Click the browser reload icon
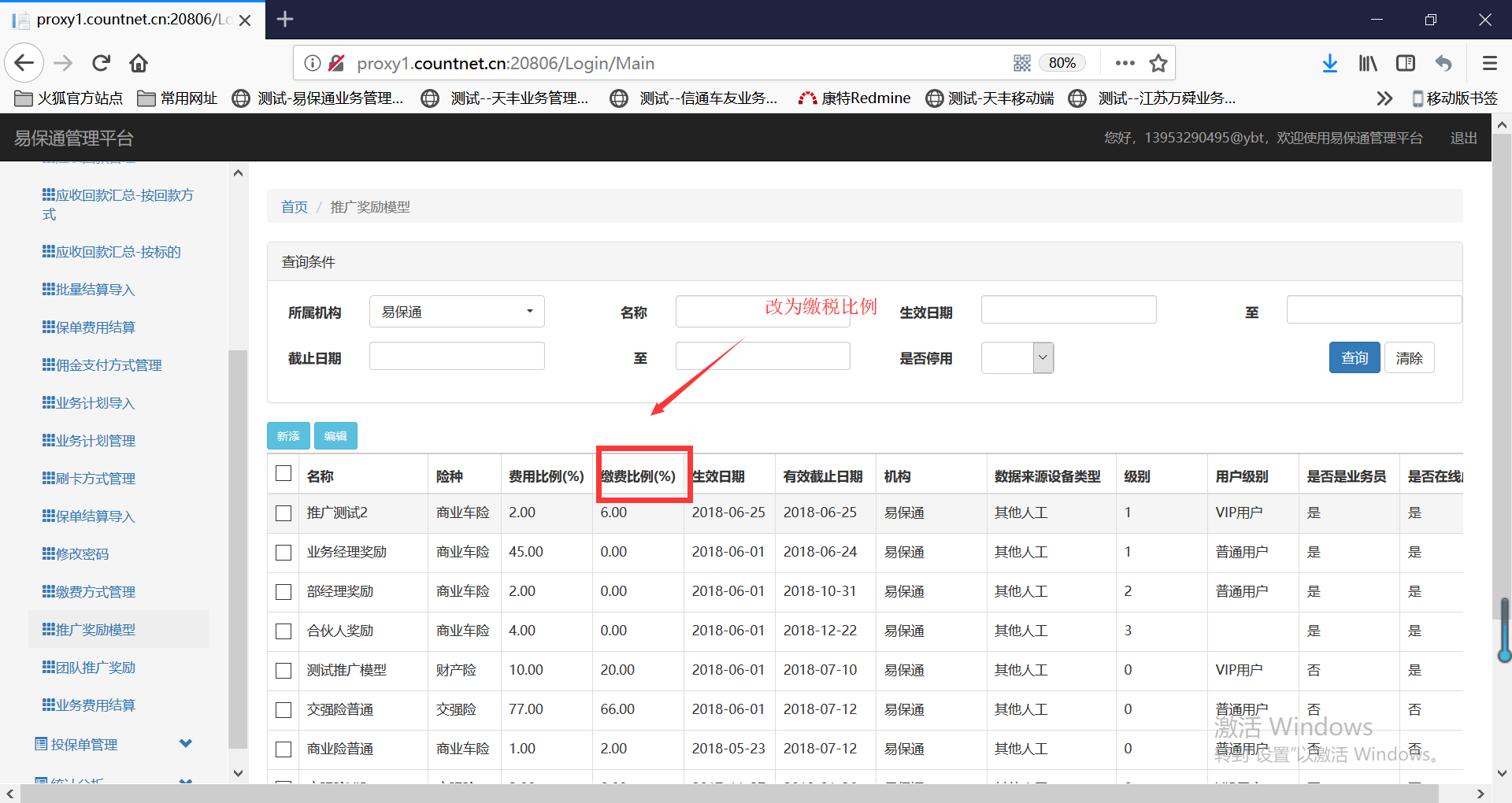 [x=101, y=63]
